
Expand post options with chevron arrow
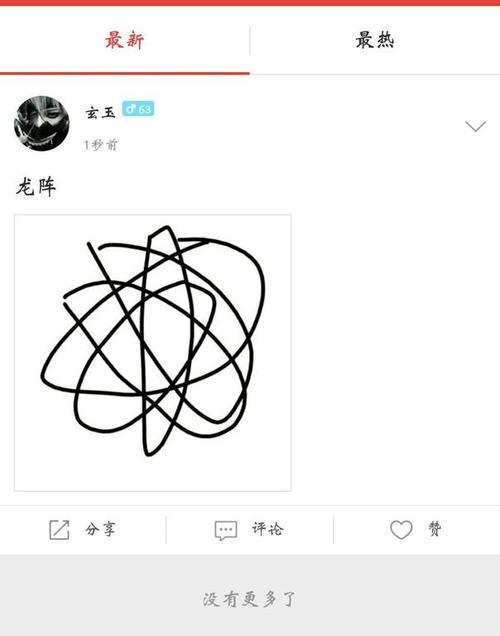point(475,126)
